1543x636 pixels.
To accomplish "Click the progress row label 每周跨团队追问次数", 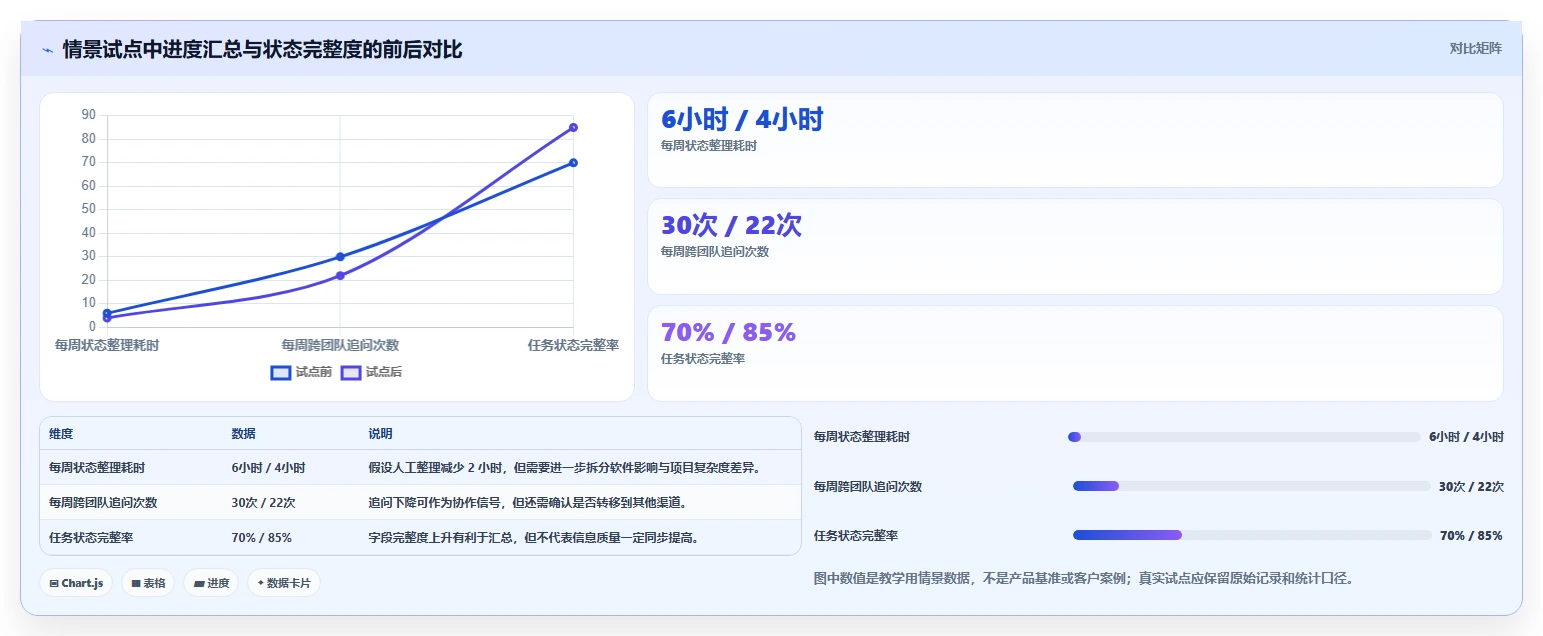I will 868,487.
